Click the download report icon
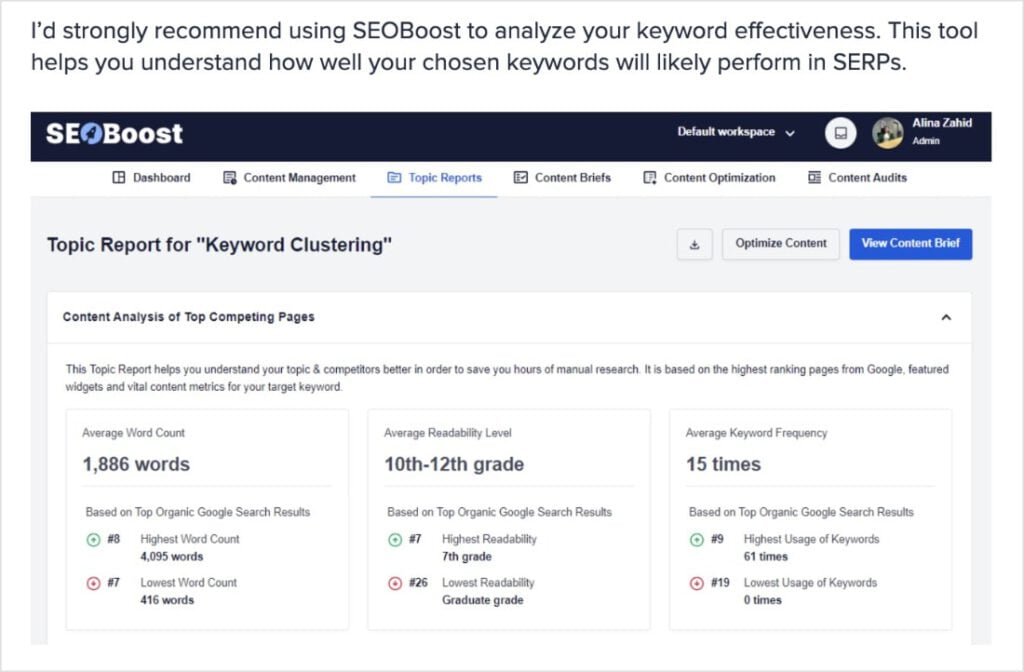 point(694,244)
